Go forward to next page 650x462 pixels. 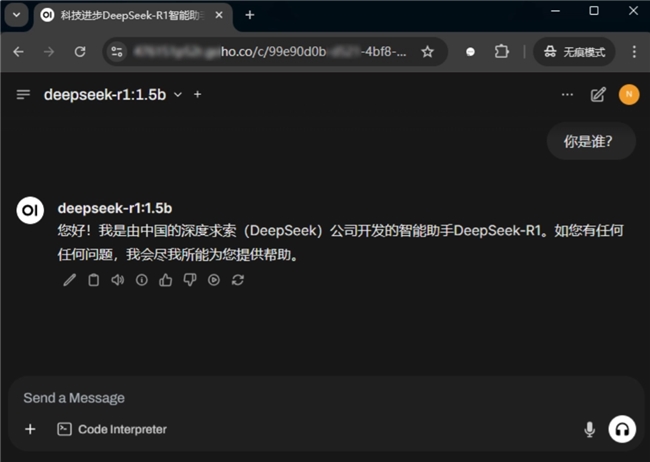49,52
